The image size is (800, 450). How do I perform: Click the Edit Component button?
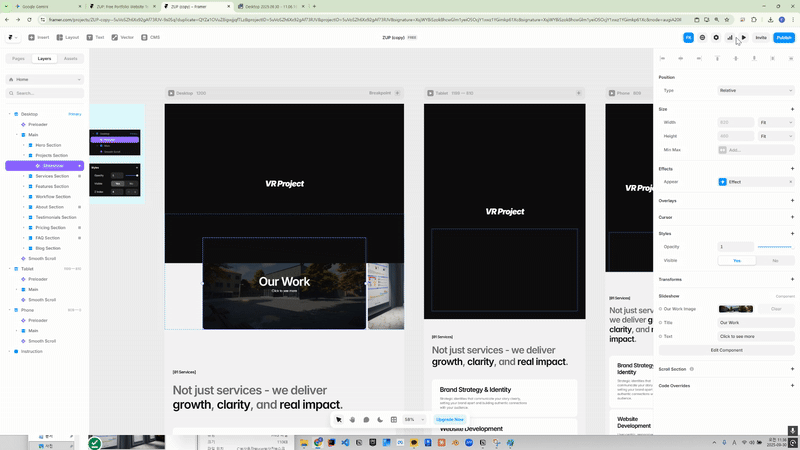coord(726,350)
